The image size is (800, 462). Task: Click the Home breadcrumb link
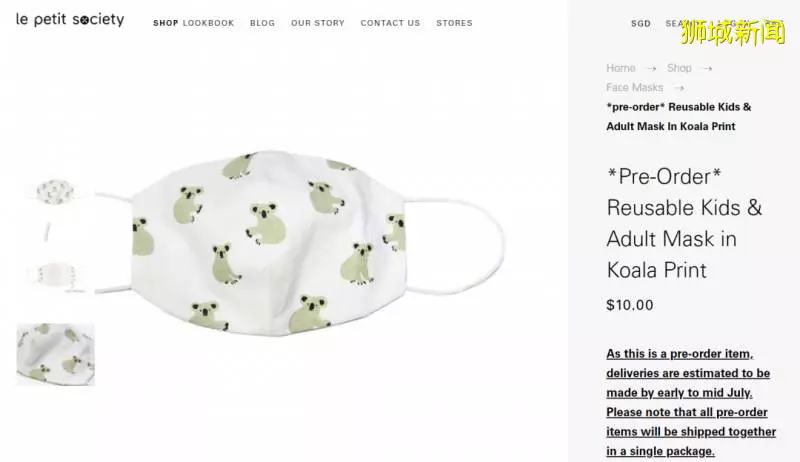620,68
